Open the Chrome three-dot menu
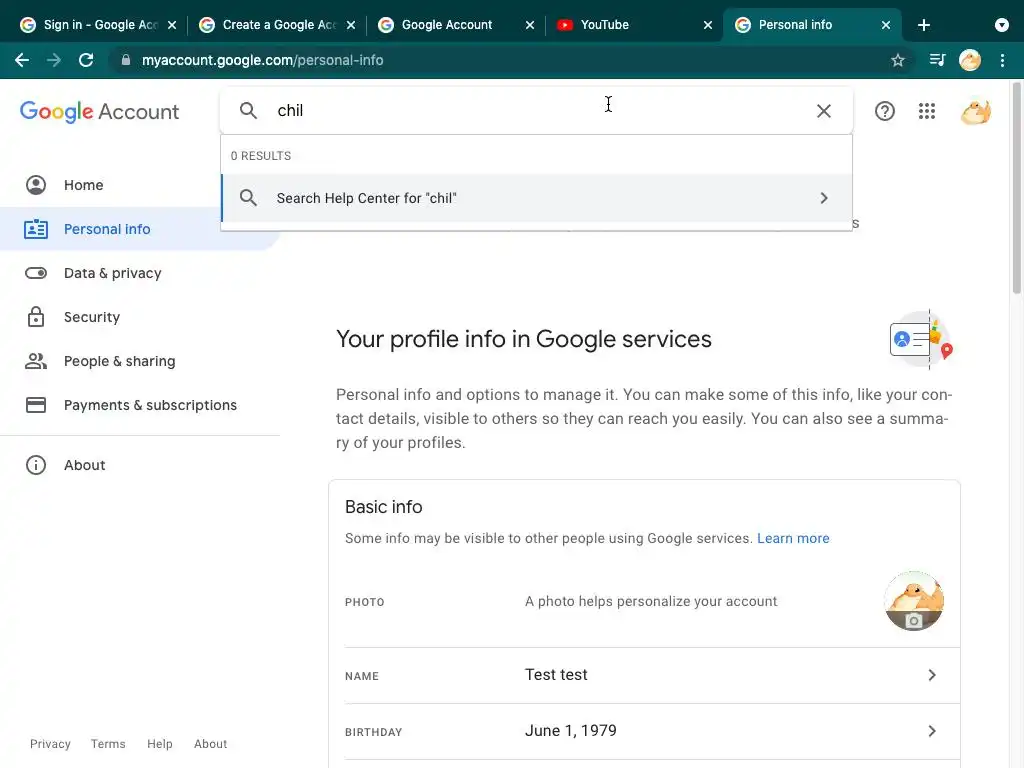 [x=1002, y=60]
